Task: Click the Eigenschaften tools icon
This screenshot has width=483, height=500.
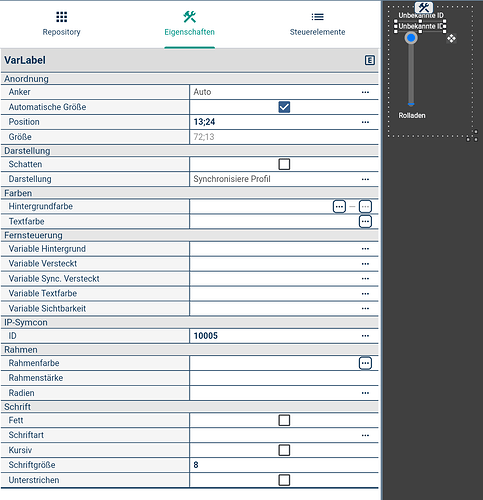Action: click(x=189, y=17)
